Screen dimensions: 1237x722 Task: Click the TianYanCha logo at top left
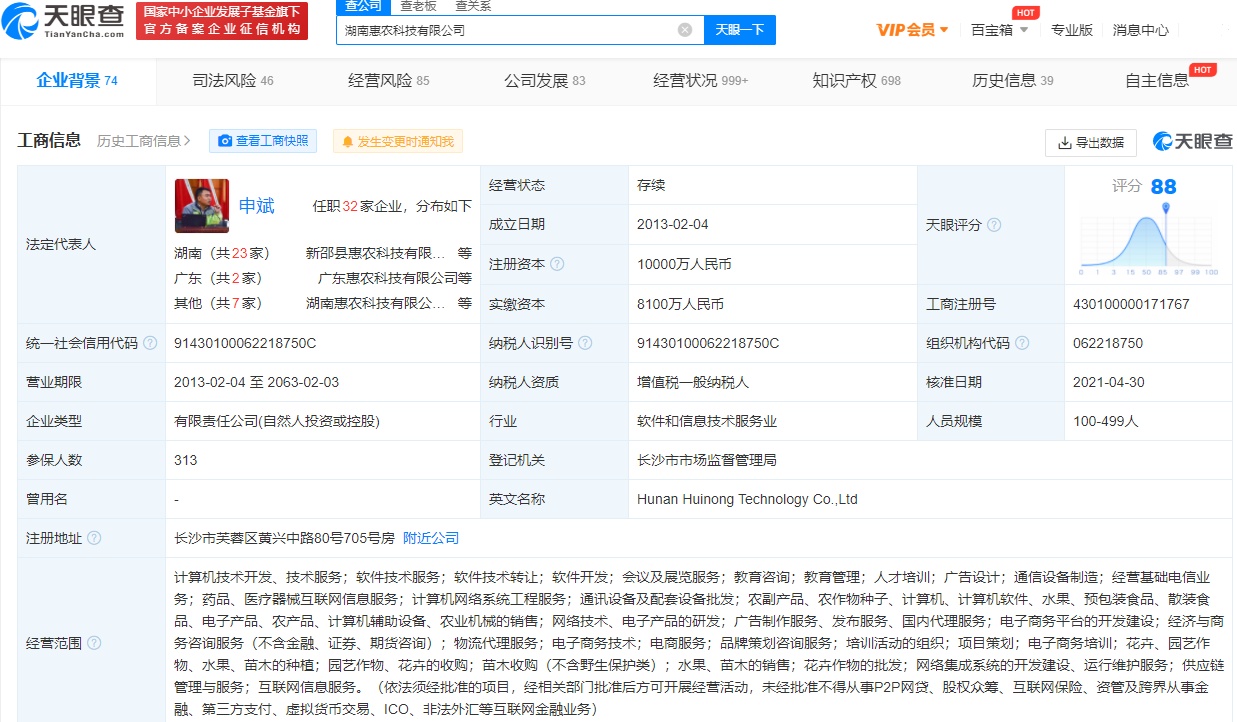click(x=65, y=20)
